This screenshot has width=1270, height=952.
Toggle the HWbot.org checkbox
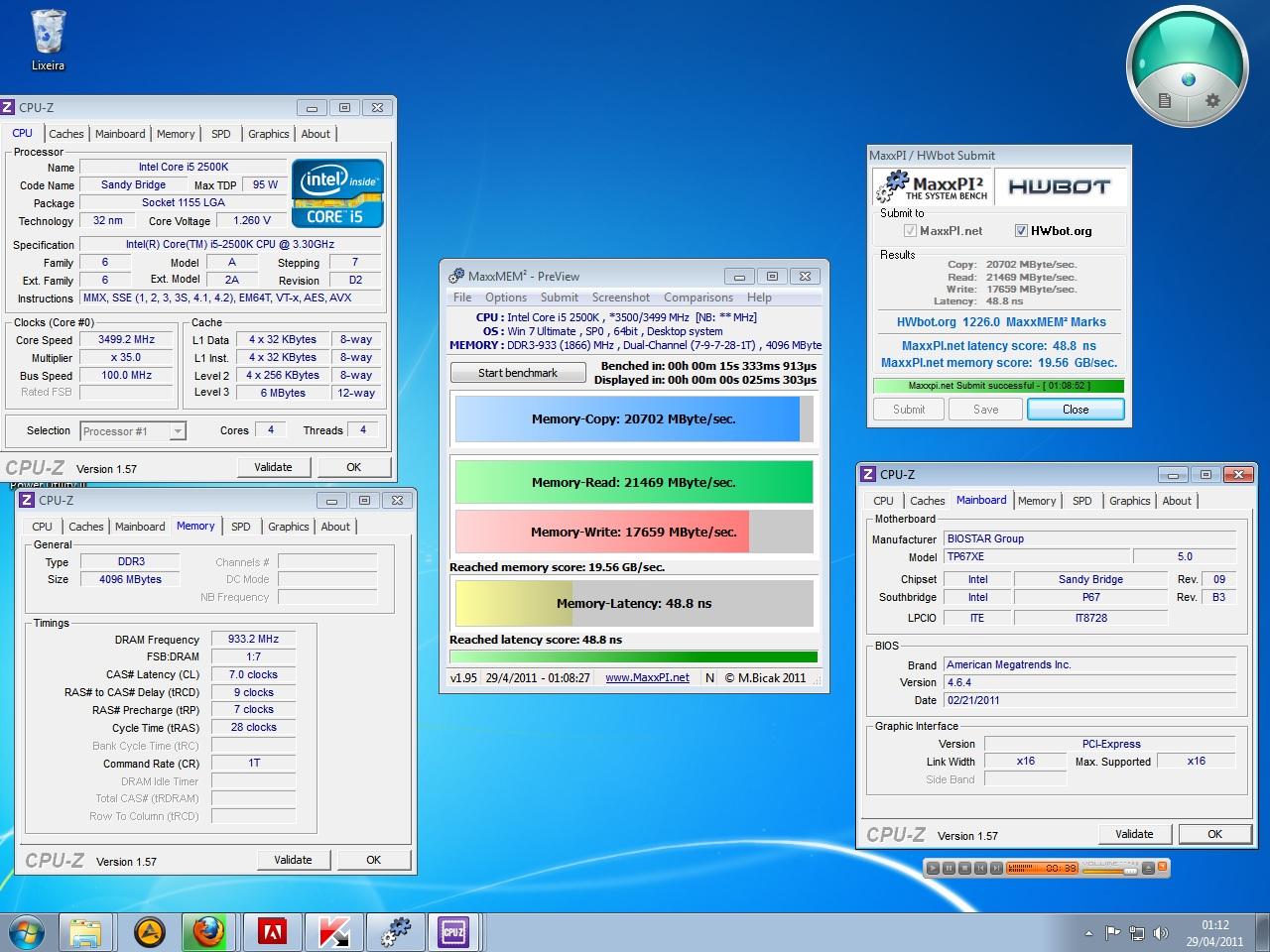tap(1021, 231)
